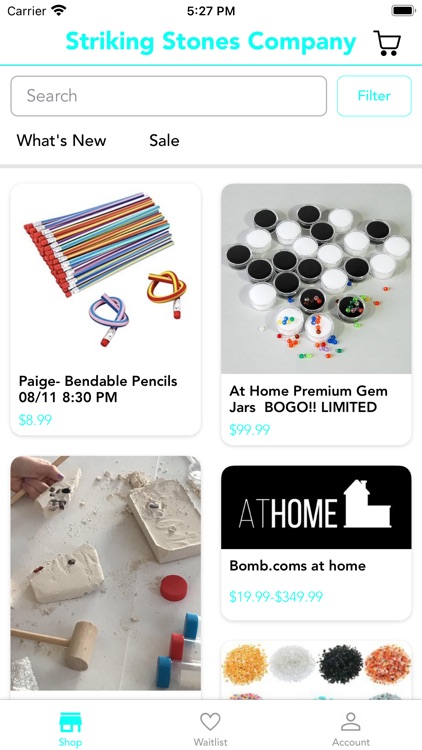Image resolution: width=422 pixels, height=750 pixels.
Task: Click the Filter button
Action: (x=374, y=96)
